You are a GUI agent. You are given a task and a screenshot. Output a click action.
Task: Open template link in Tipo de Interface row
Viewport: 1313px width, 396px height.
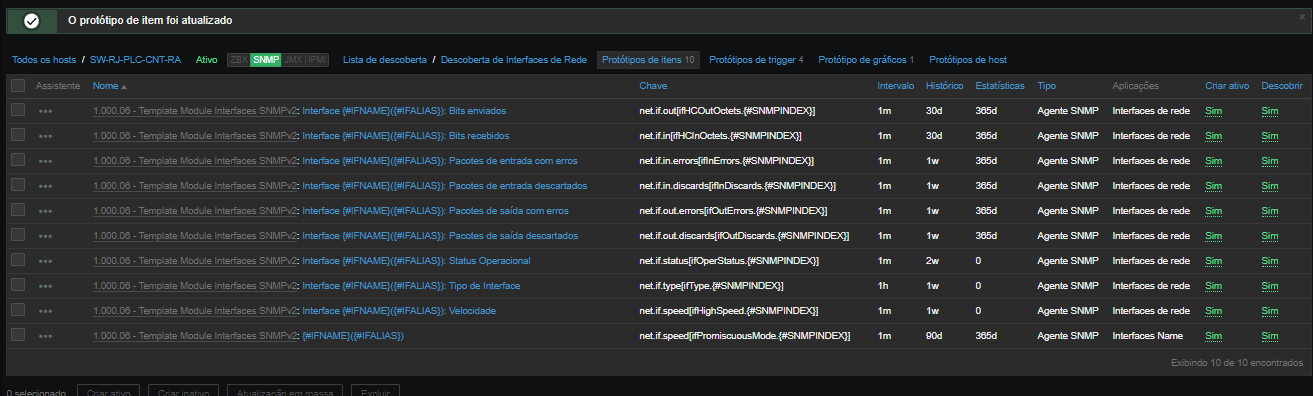coord(195,286)
